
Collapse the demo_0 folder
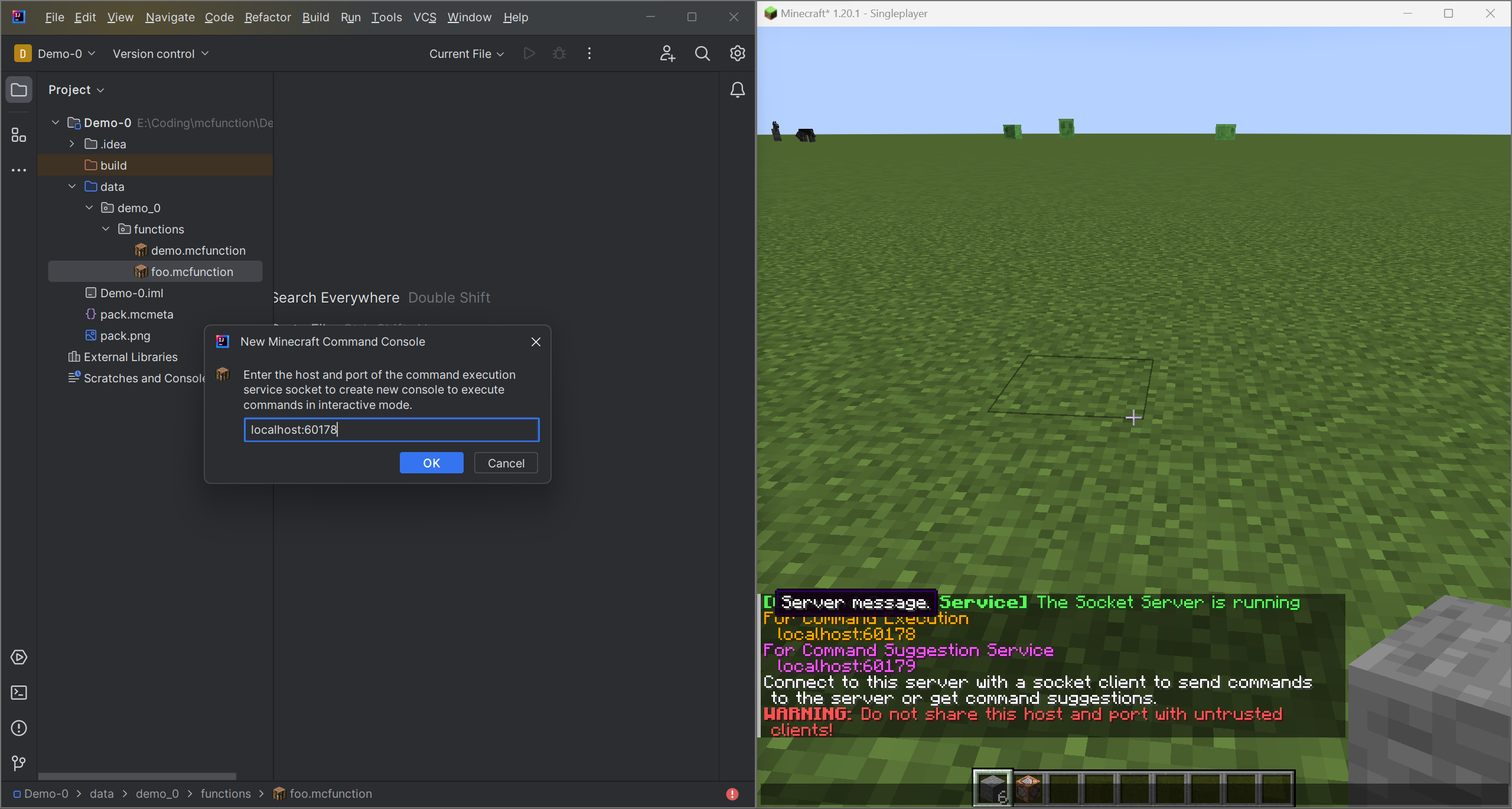pyautogui.click(x=89, y=208)
